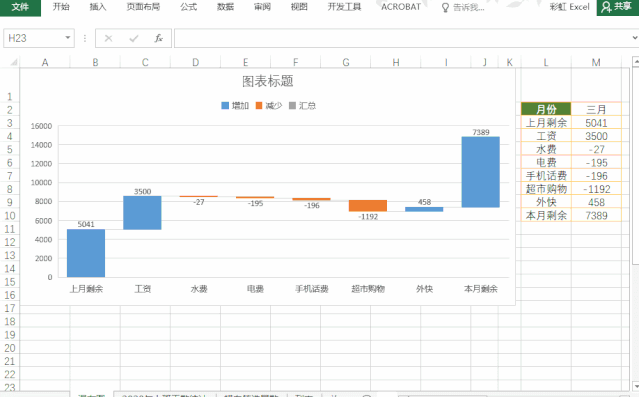The image size is (639, 397).
Task: Open the 视图 ribbon tab
Action: coord(299,7)
